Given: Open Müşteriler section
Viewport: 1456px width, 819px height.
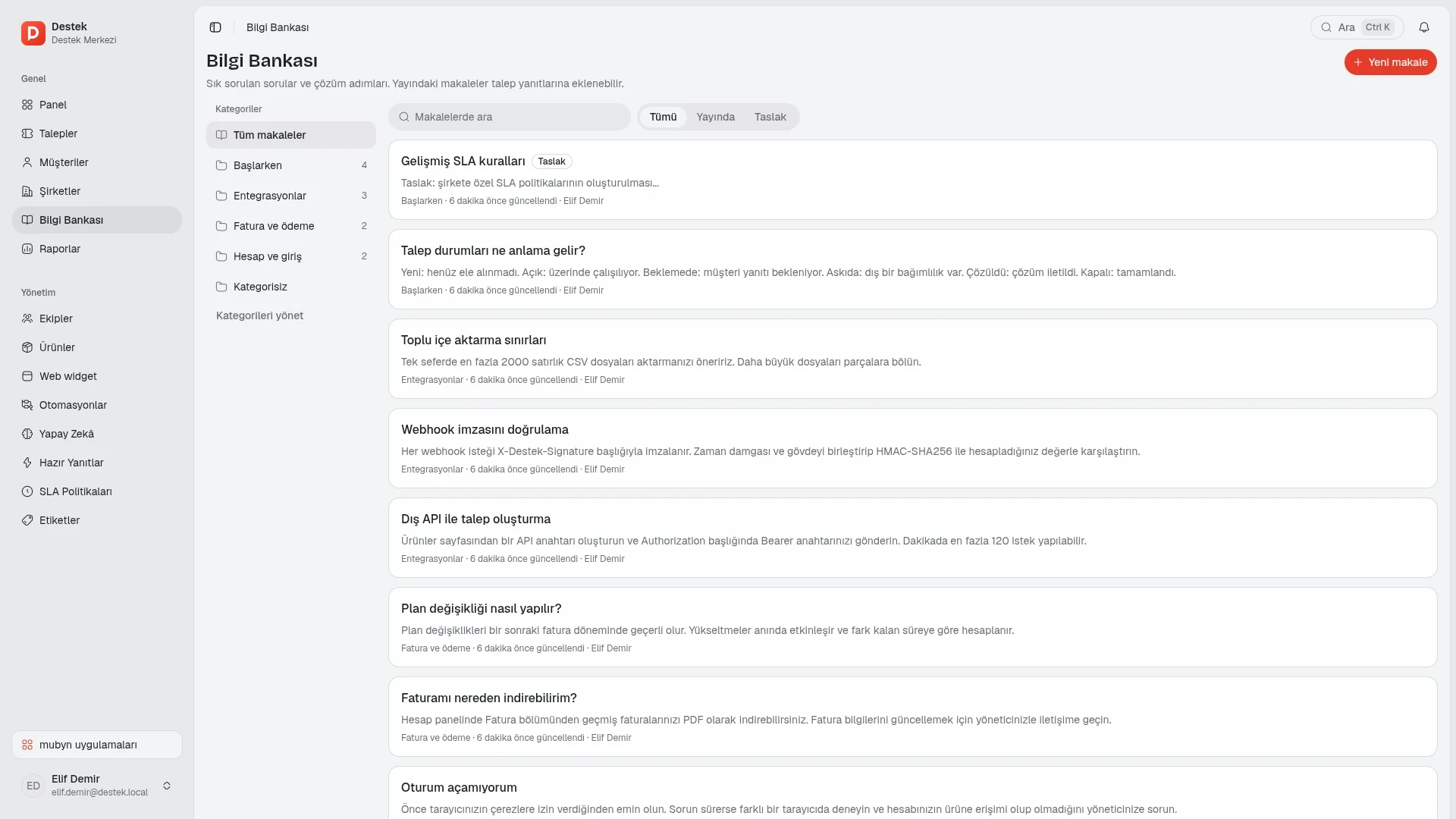Looking at the screenshot, I should [x=97, y=162].
